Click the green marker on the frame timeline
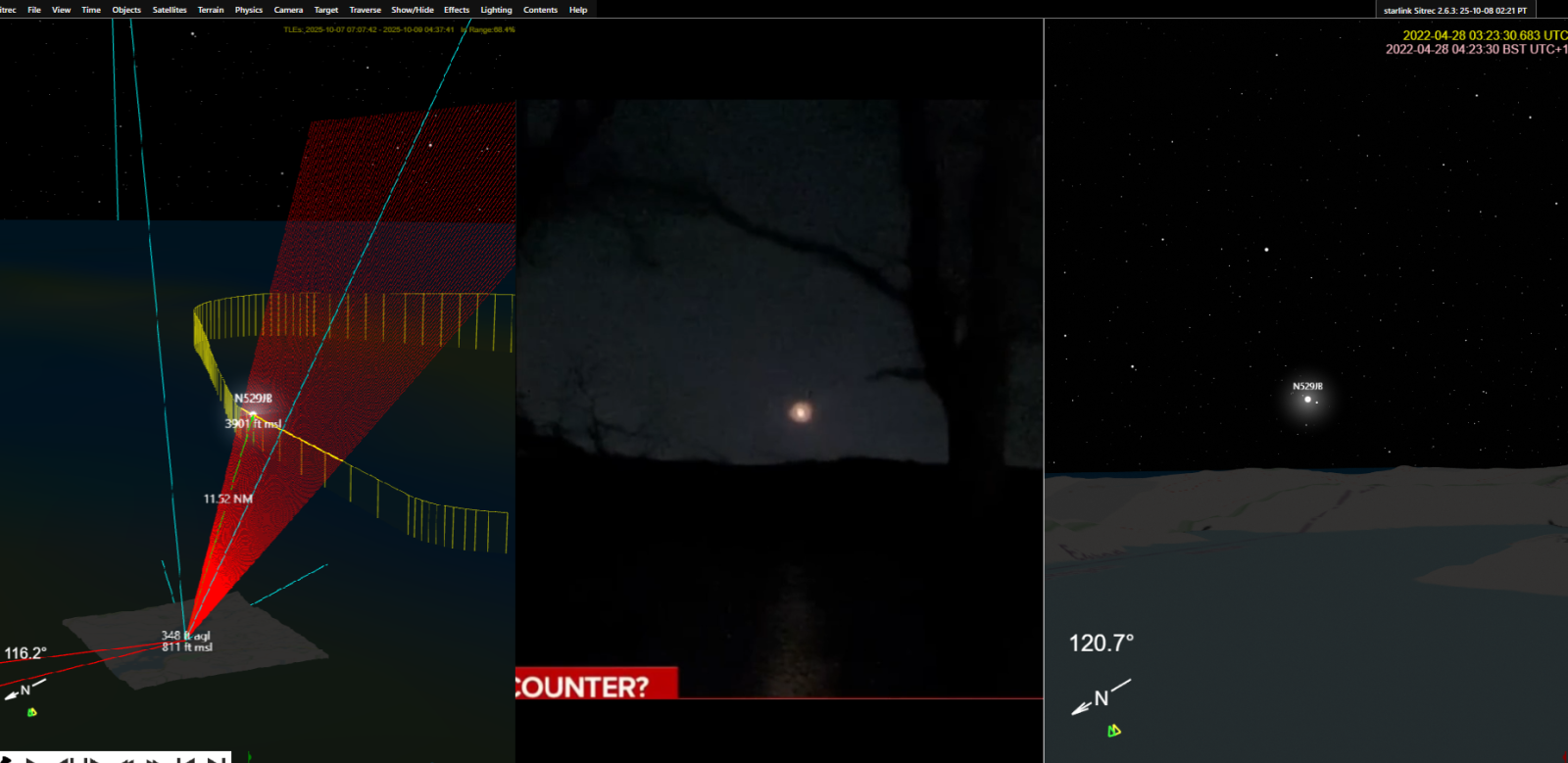The image size is (1568, 763). [x=249, y=756]
